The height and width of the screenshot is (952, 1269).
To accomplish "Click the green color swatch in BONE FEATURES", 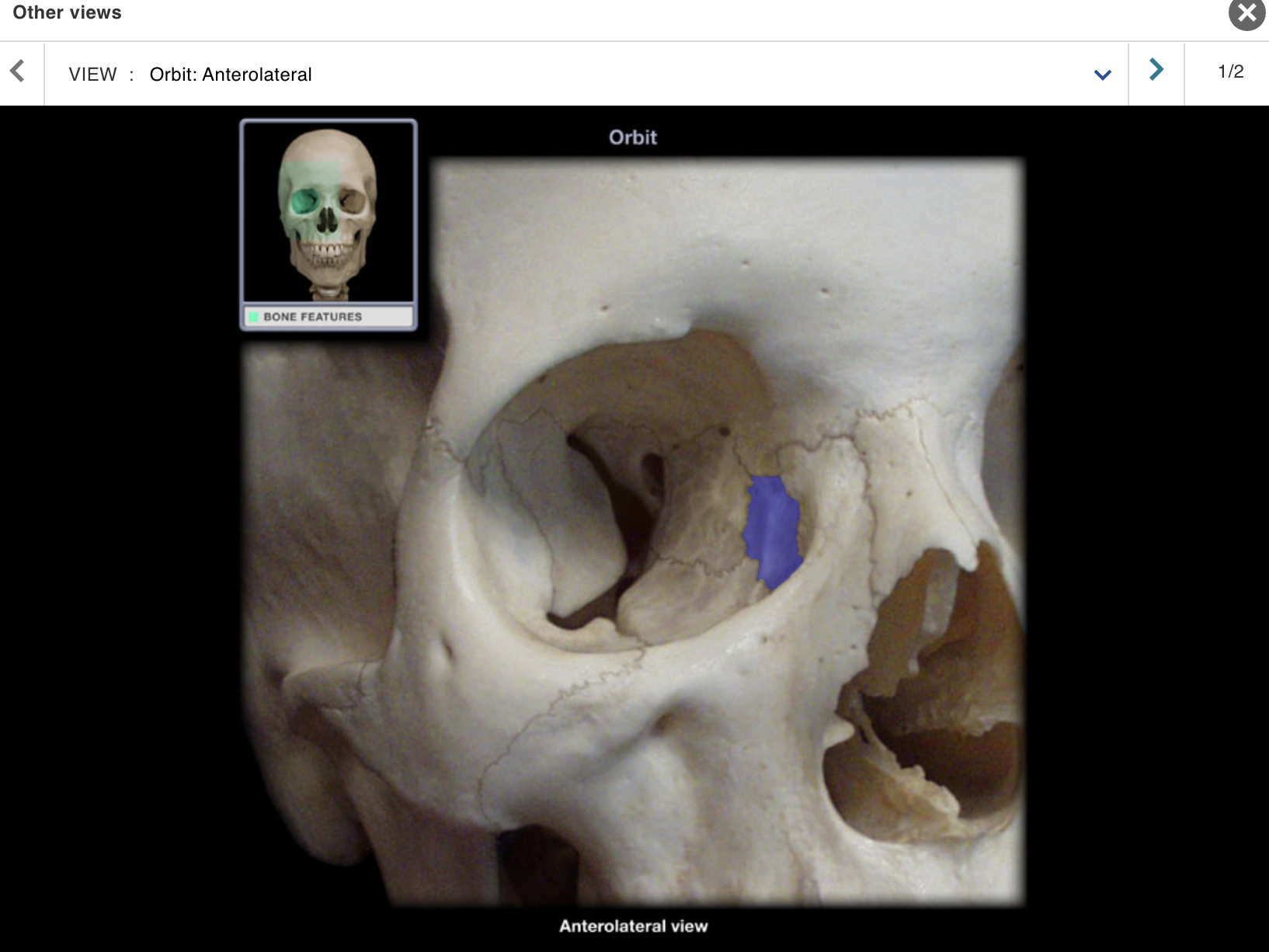I will (254, 316).
